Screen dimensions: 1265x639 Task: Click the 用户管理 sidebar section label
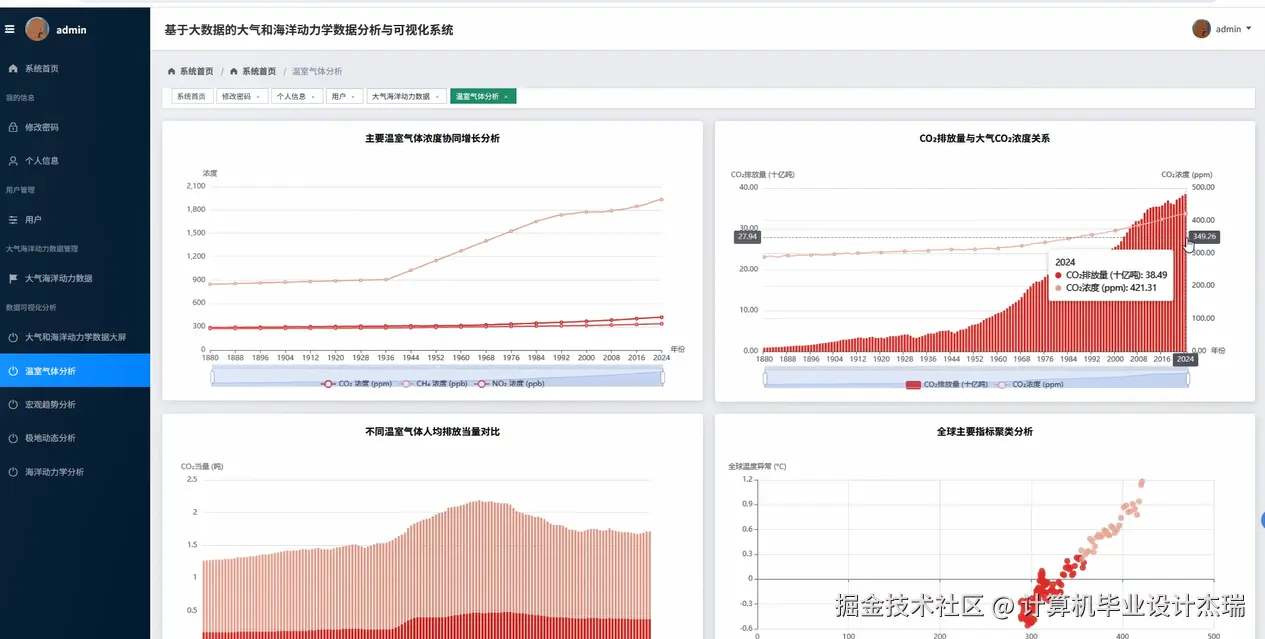coord(20,189)
